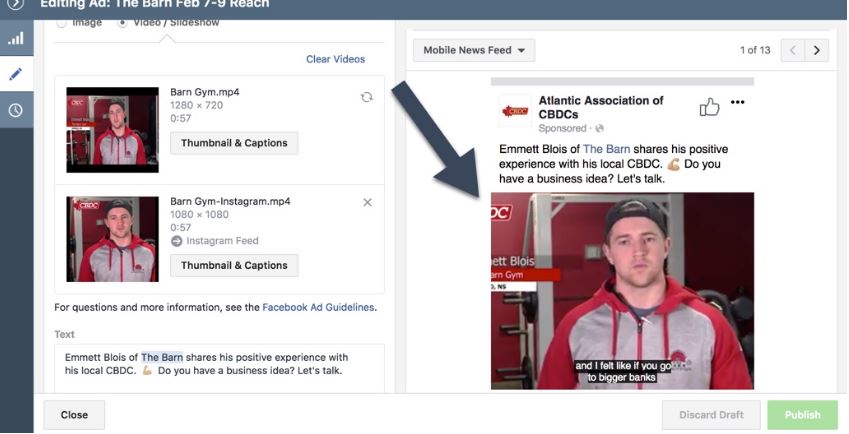Viewport: 849px width, 434px height.
Task: Click the Barn Gym-Instagram.mp4 file name
Action: coord(230,201)
